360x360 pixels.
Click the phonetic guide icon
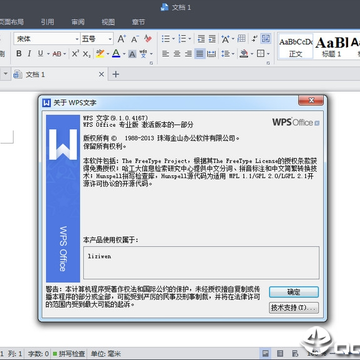coord(143,53)
